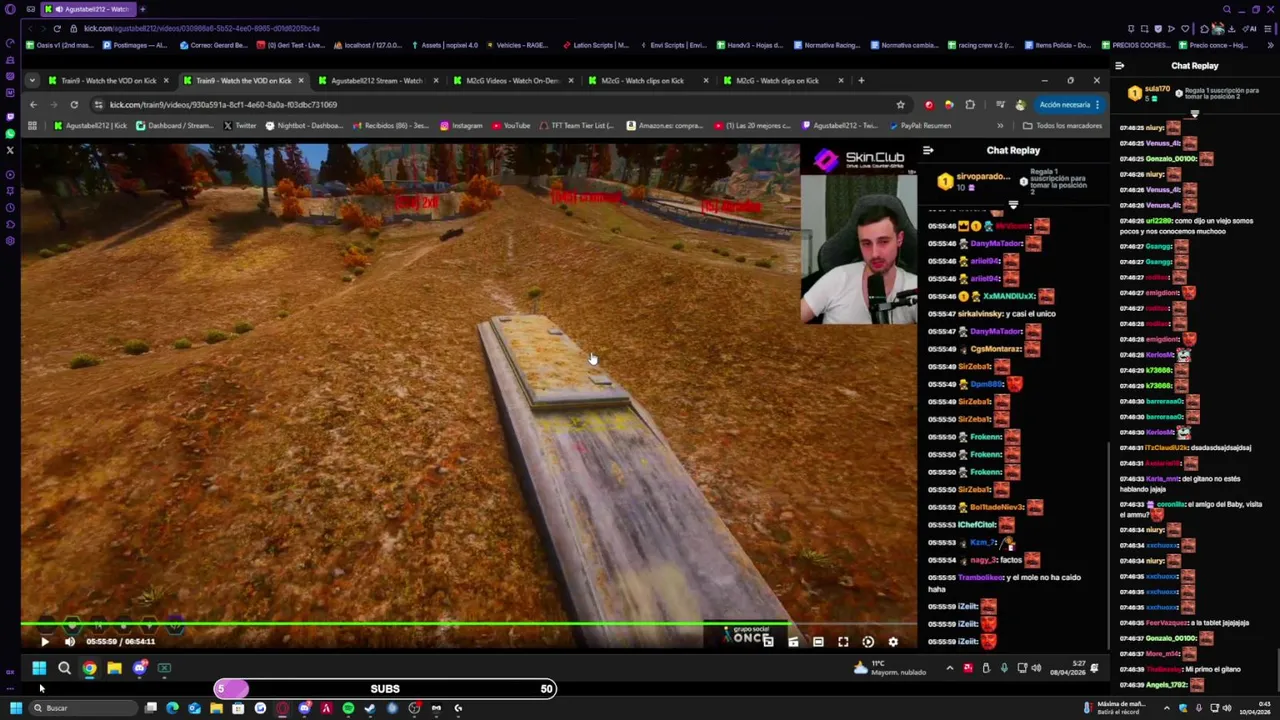Switch to M2cG Videos tab
Image resolution: width=1280 pixels, height=720 pixels.
click(x=512, y=80)
